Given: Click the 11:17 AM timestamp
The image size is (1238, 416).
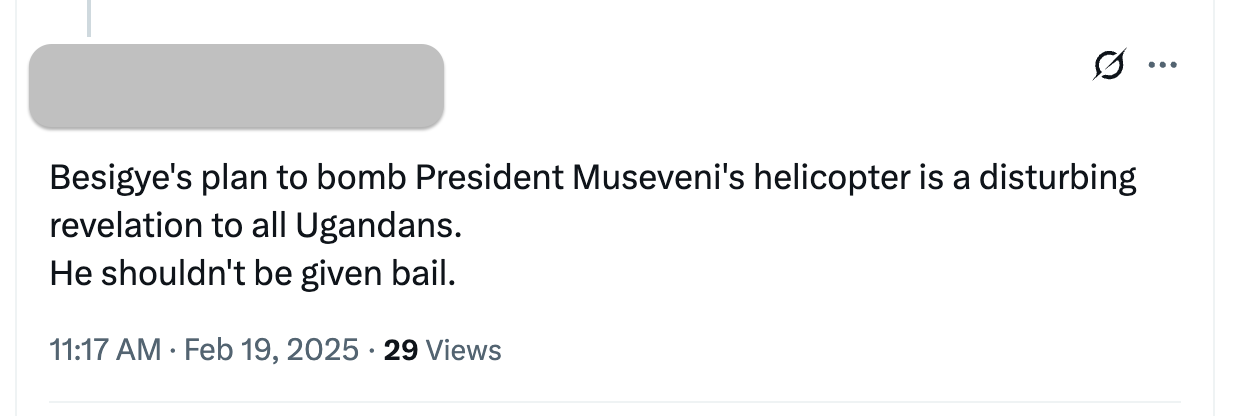Looking at the screenshot, I should pyautogui.click(x=105, y=350).
